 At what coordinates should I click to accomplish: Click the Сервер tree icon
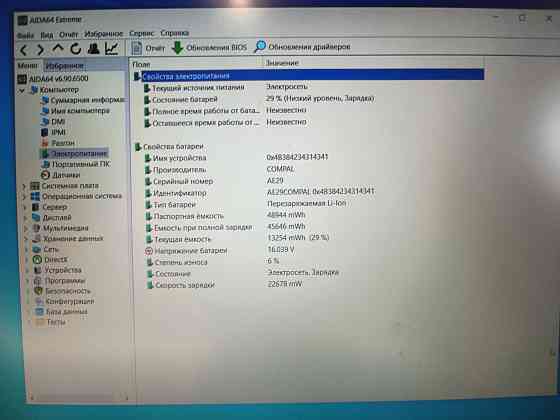click(36, 207)
